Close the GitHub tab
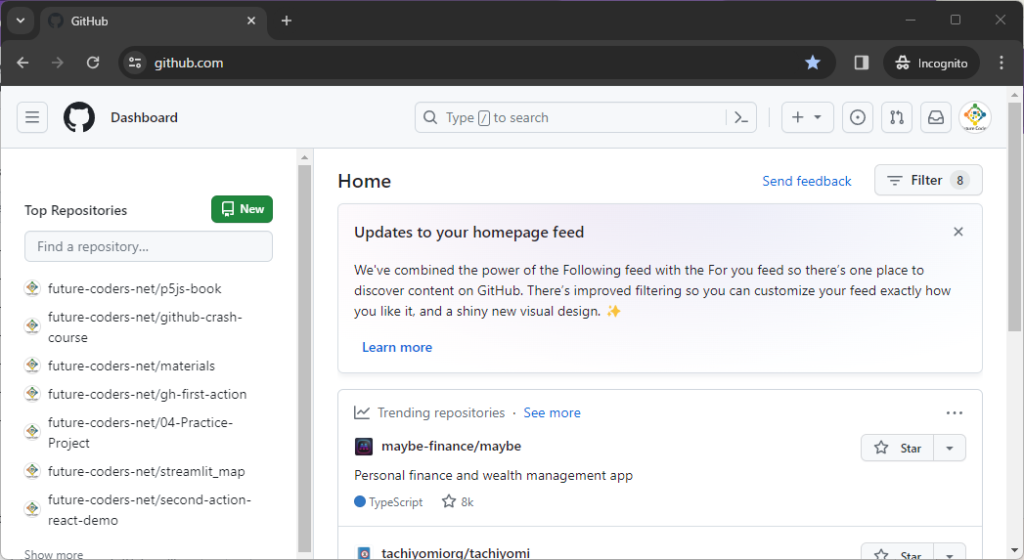The width and height of the screenshot is (1024, 560). point(251,21)
